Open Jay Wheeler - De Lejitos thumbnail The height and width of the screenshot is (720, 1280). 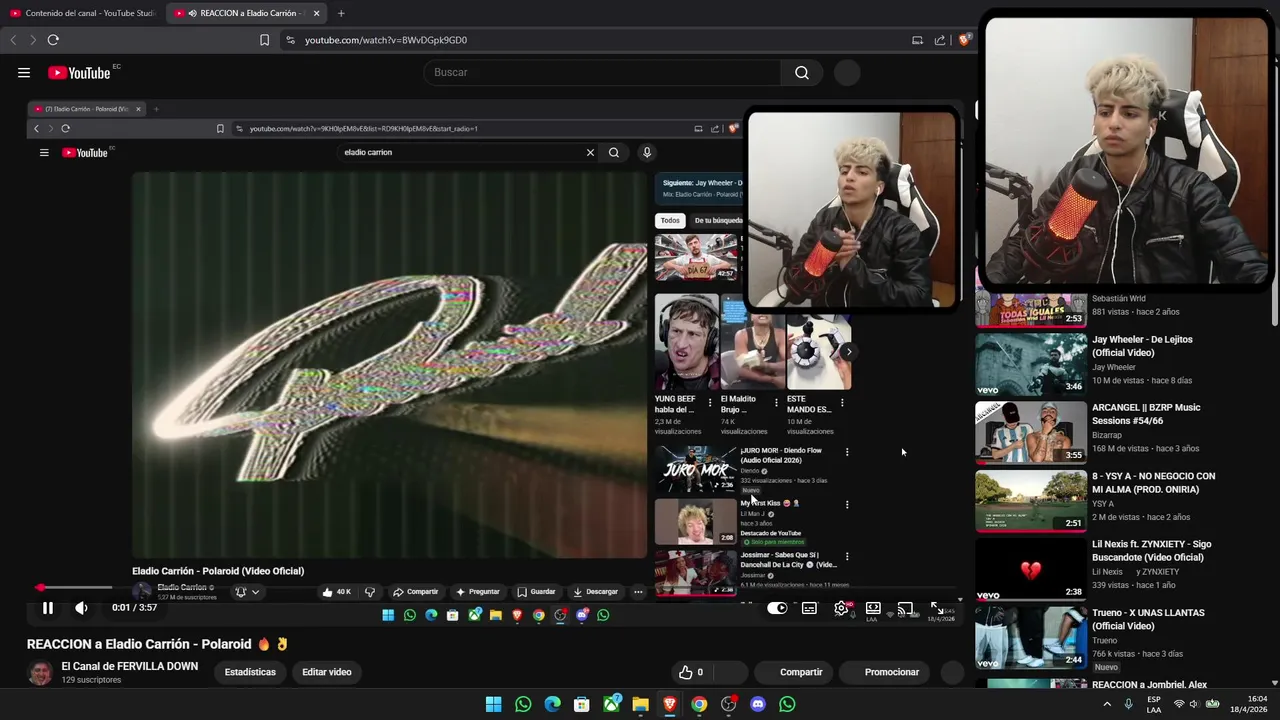[x=1031, y=364]
